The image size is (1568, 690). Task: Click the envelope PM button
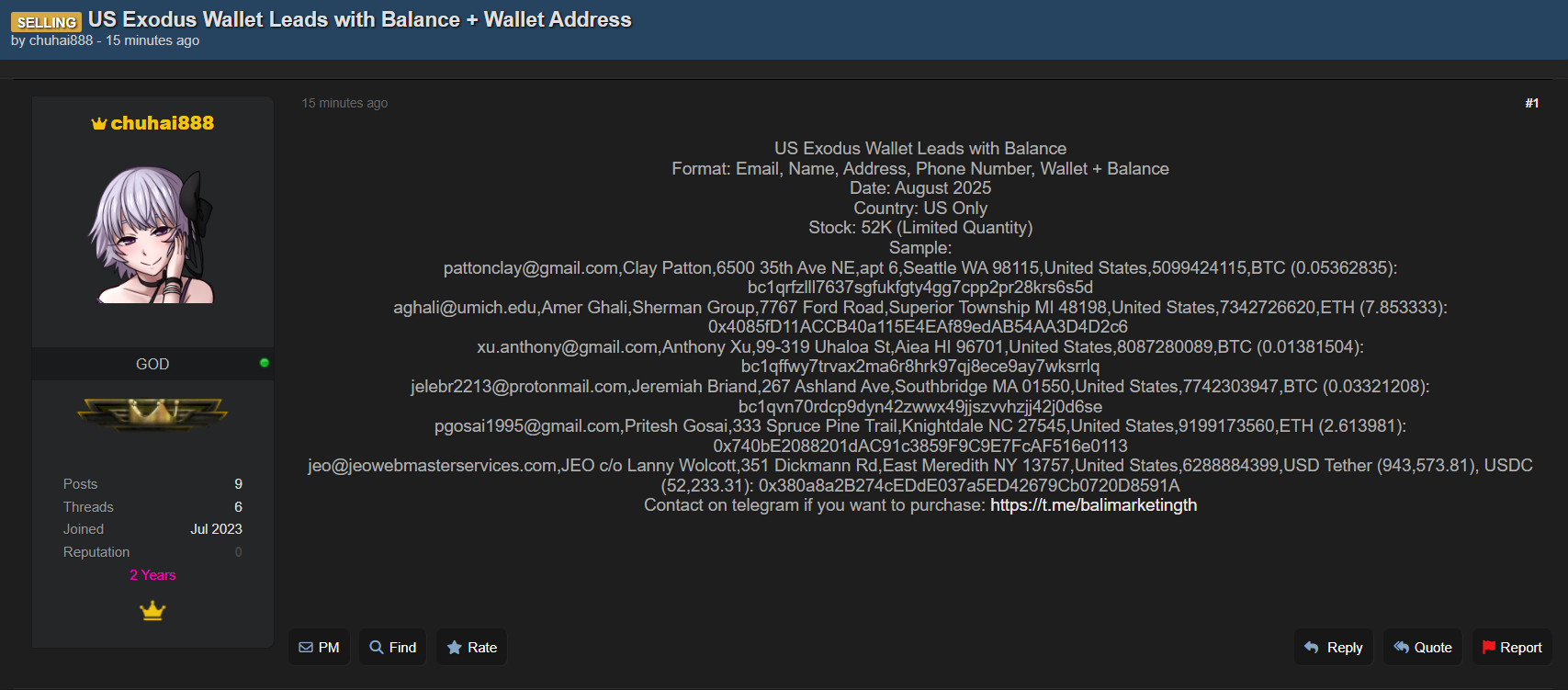[319, 647]
